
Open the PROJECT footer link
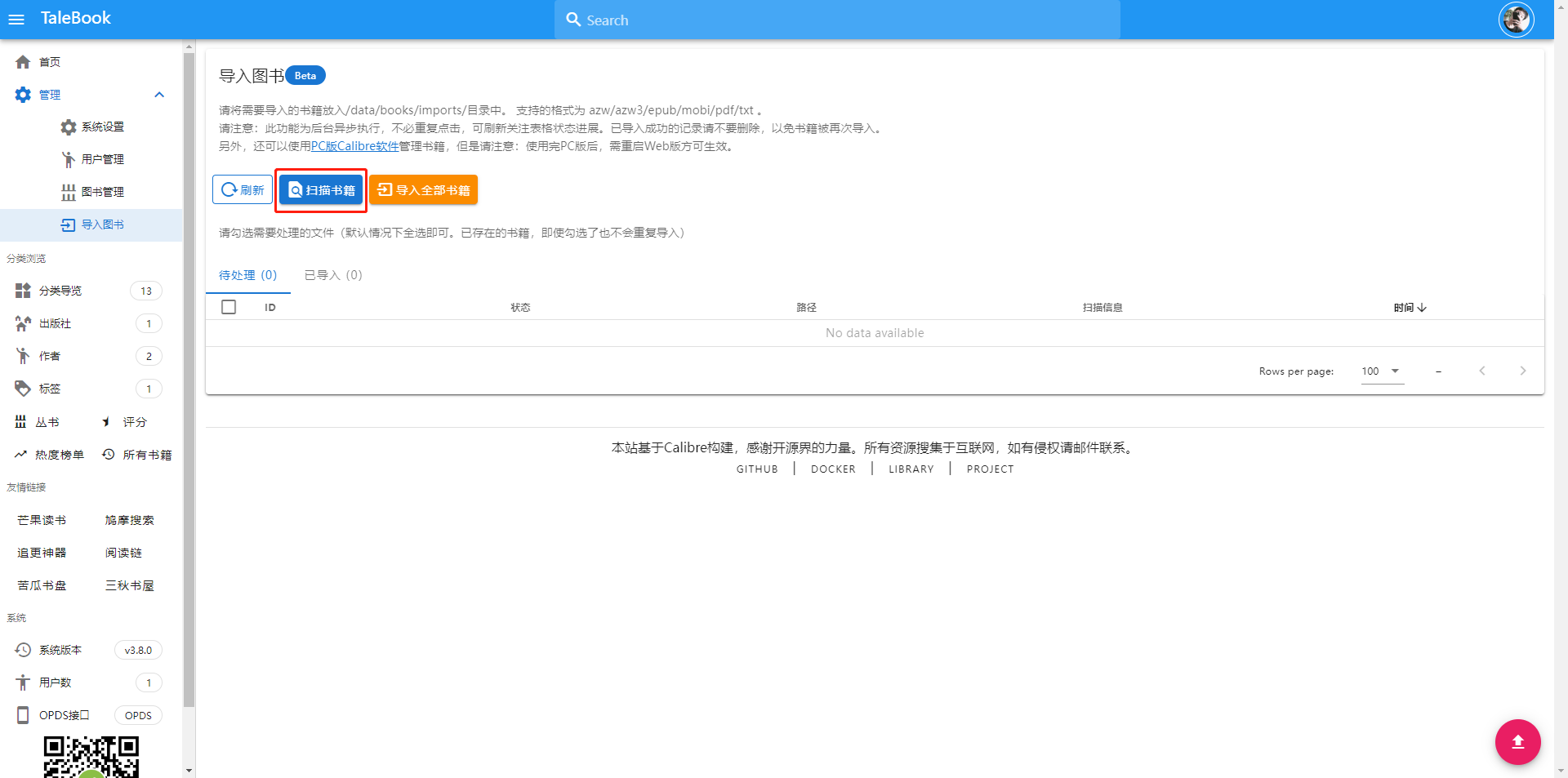[990, 469]
